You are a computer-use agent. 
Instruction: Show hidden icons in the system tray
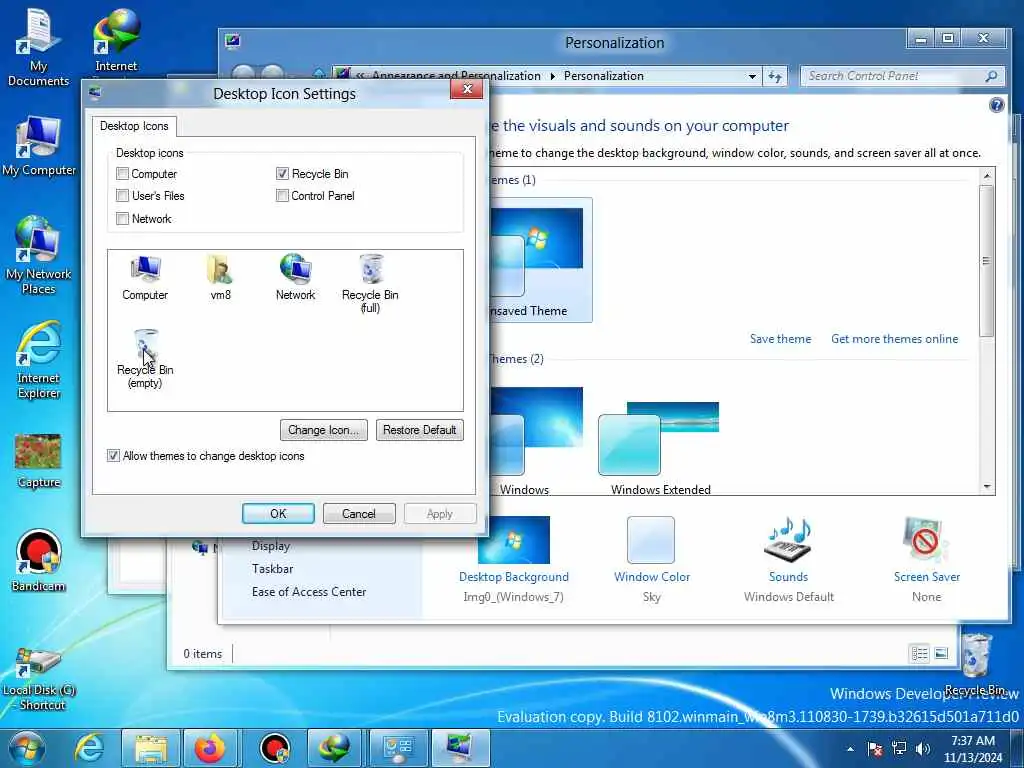850,749
